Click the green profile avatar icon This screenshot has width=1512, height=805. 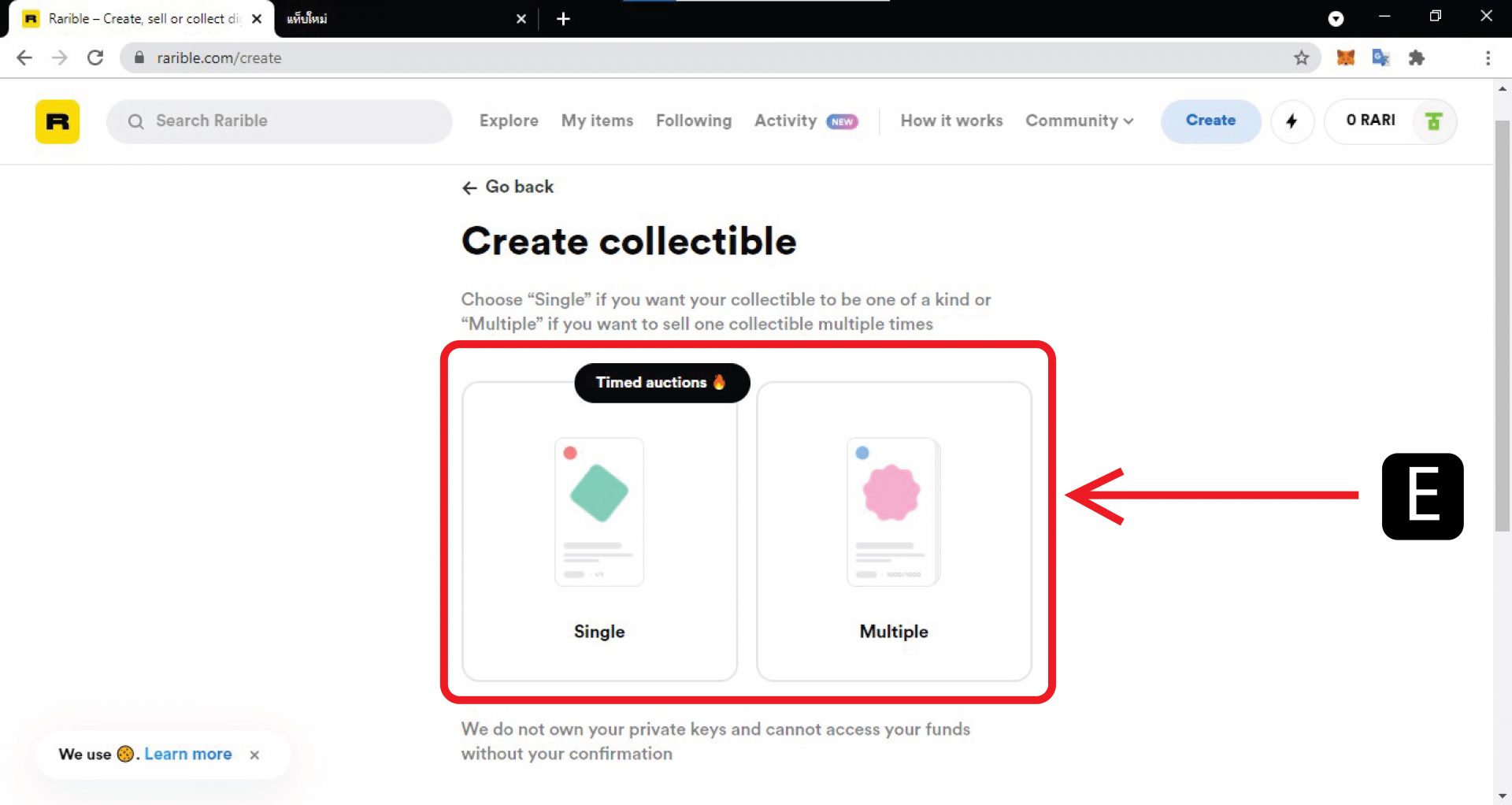[1433, 121]
